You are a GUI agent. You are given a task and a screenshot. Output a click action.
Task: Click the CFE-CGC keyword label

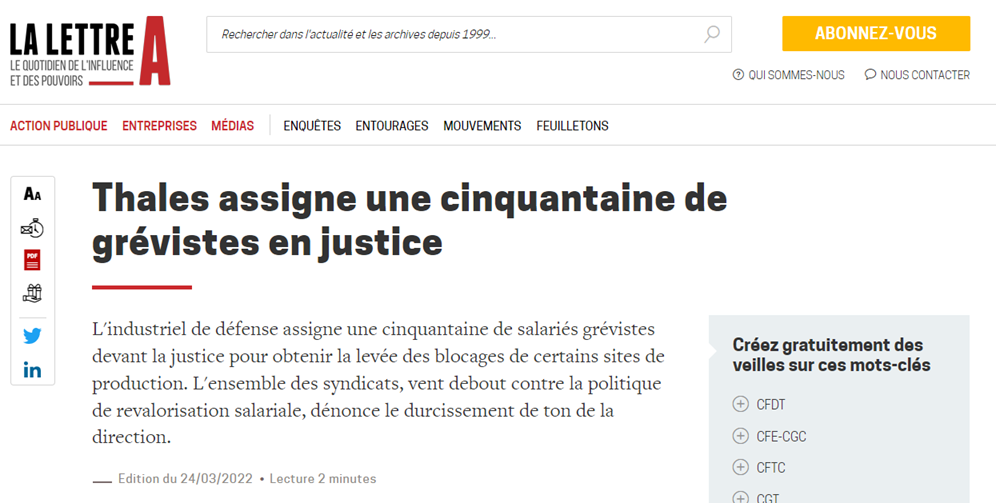click(781, 436)
